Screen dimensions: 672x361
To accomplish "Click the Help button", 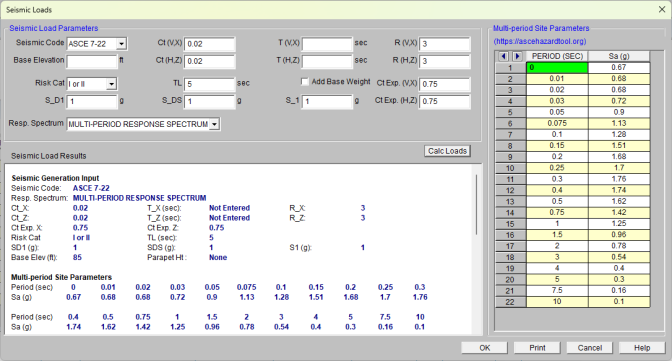I will (642, 348).
